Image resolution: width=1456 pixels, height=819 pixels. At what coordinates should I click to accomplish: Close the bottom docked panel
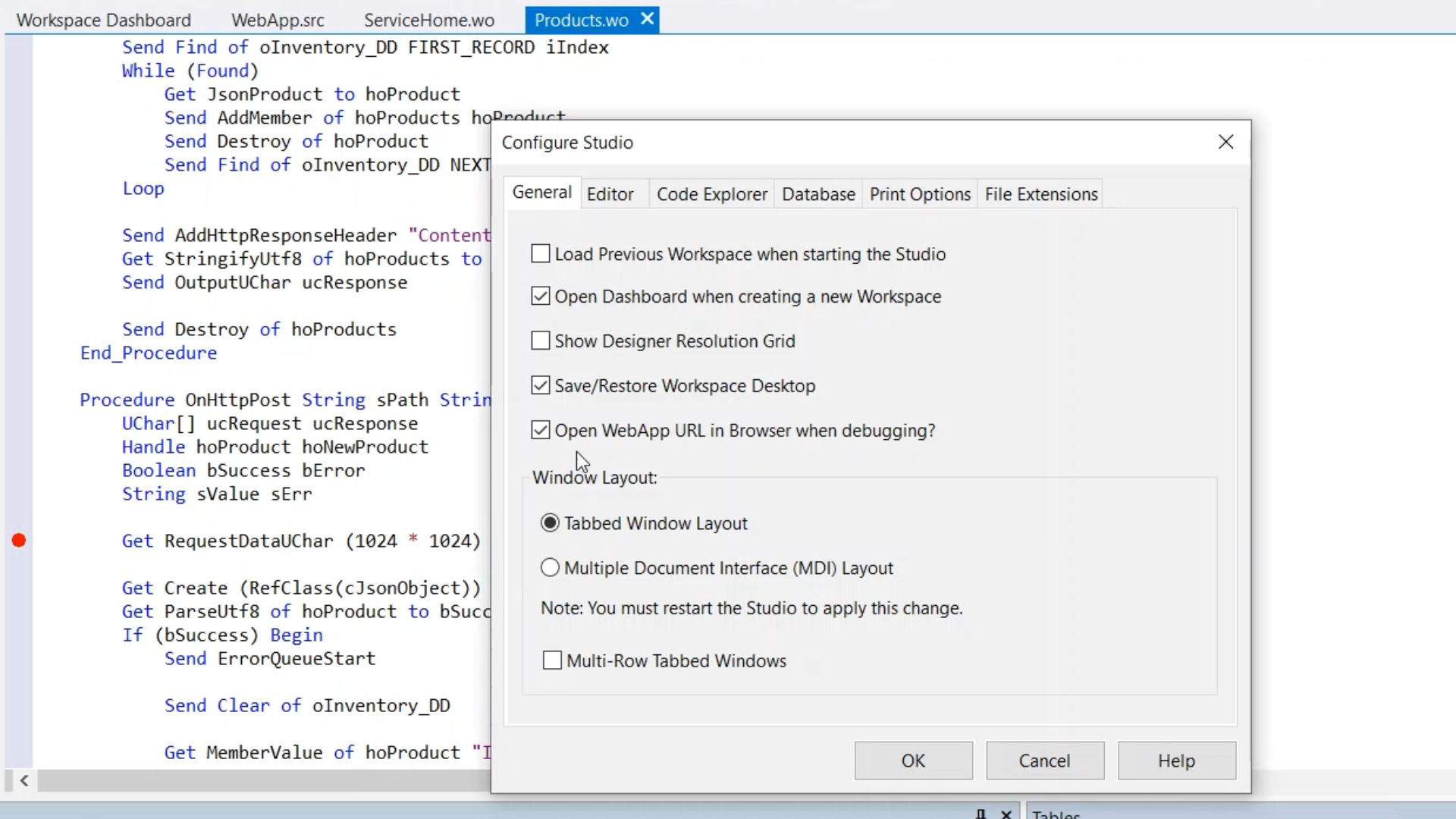pos(1006,814)
